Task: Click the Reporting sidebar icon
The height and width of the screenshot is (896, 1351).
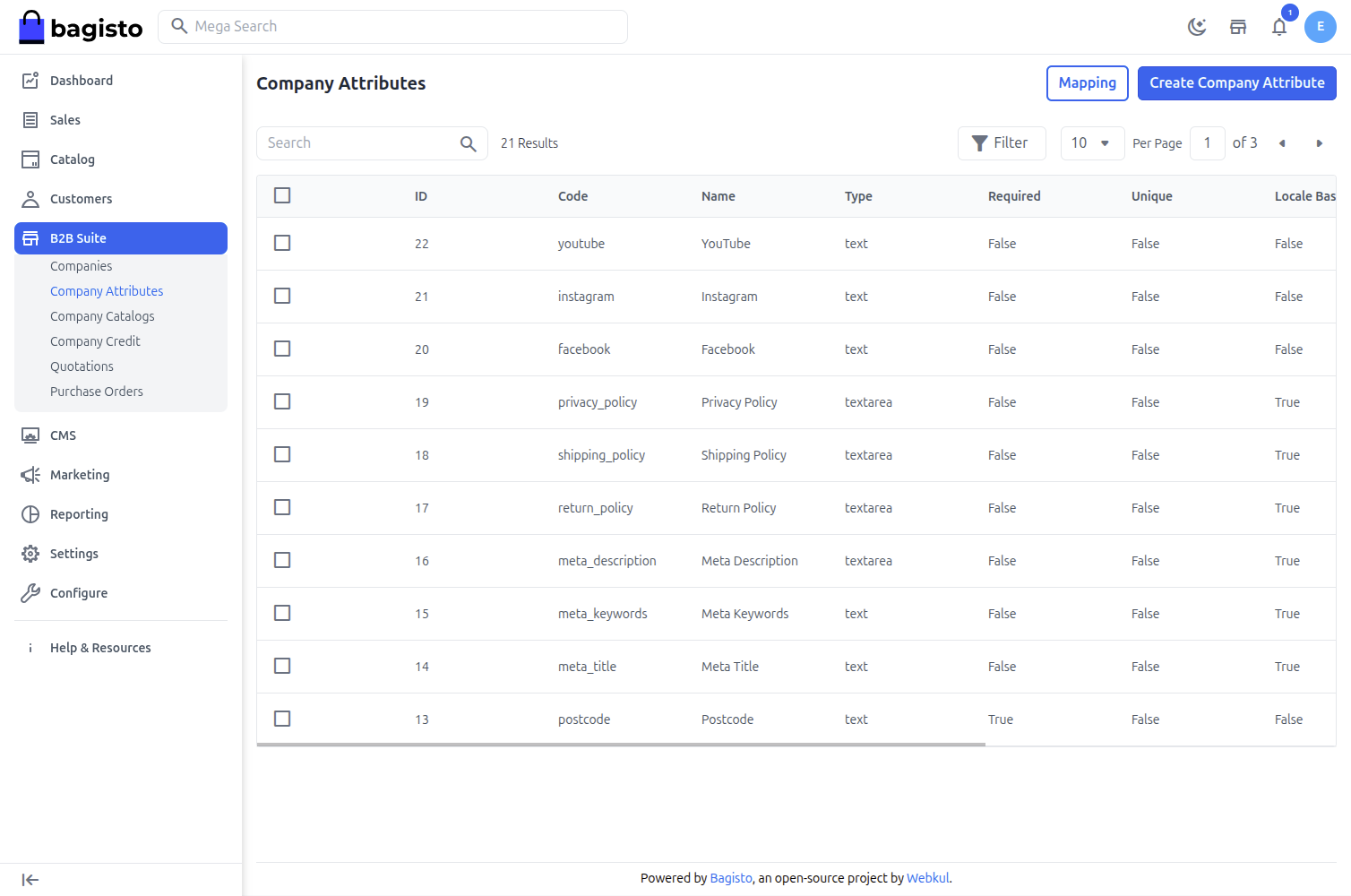Action: pos(30,514)
